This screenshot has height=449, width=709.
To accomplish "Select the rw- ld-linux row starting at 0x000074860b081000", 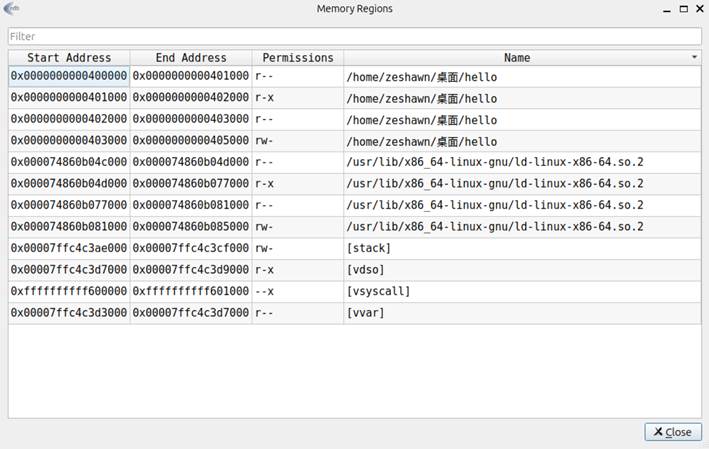I will 355,227.
